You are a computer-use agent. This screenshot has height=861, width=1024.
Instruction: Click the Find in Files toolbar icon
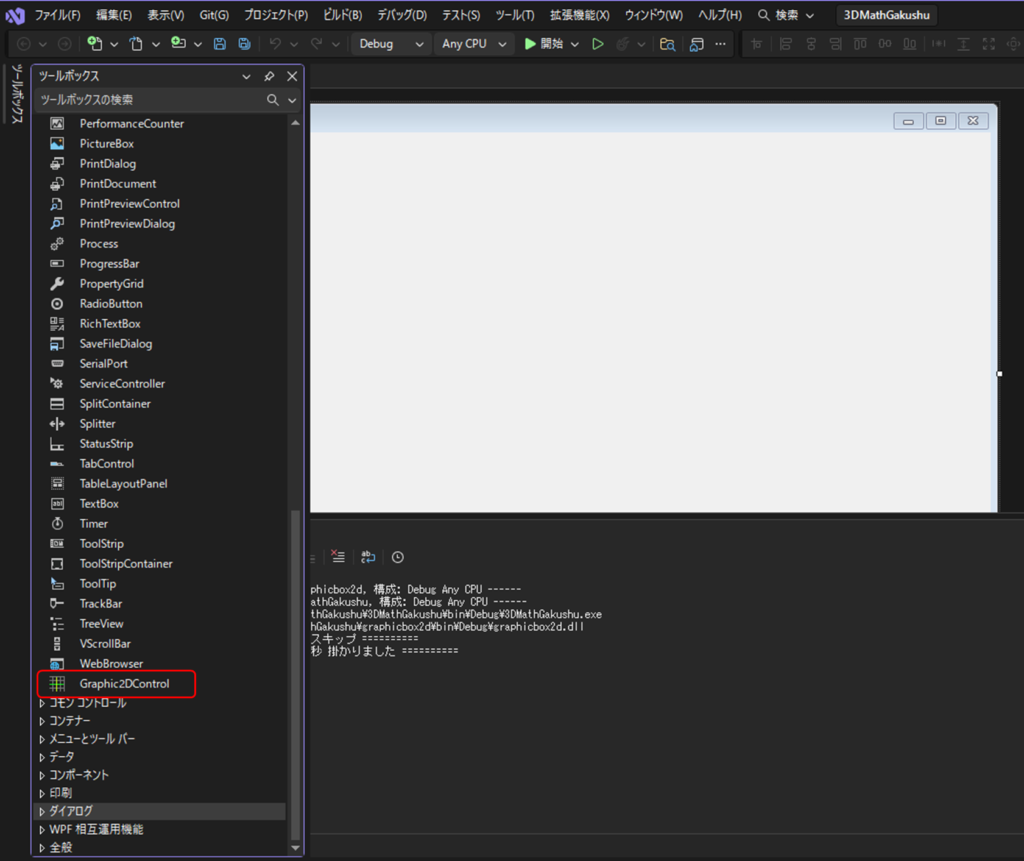tap(667, 44)
